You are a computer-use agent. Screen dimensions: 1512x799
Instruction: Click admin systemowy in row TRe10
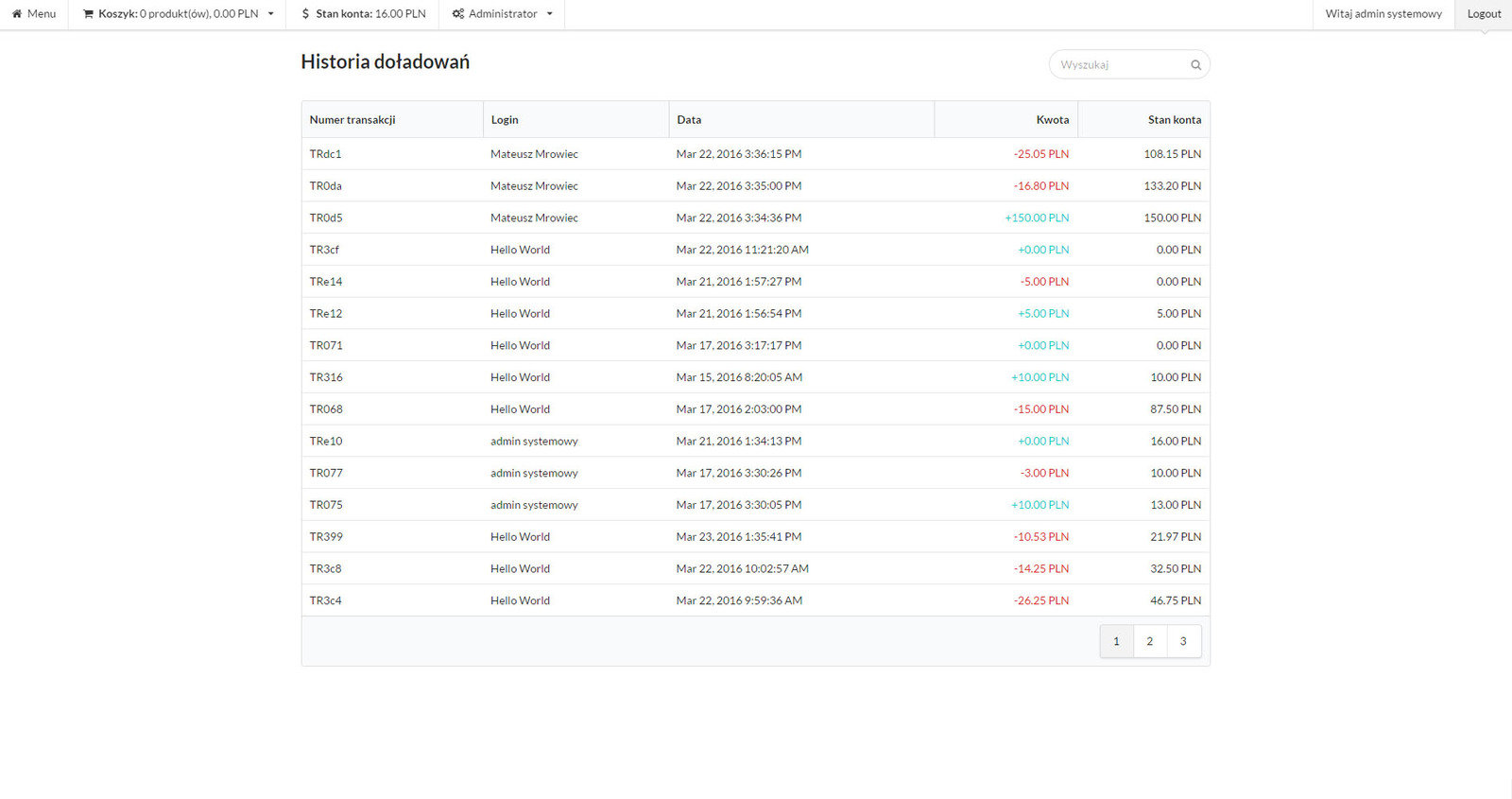(534, 442)
